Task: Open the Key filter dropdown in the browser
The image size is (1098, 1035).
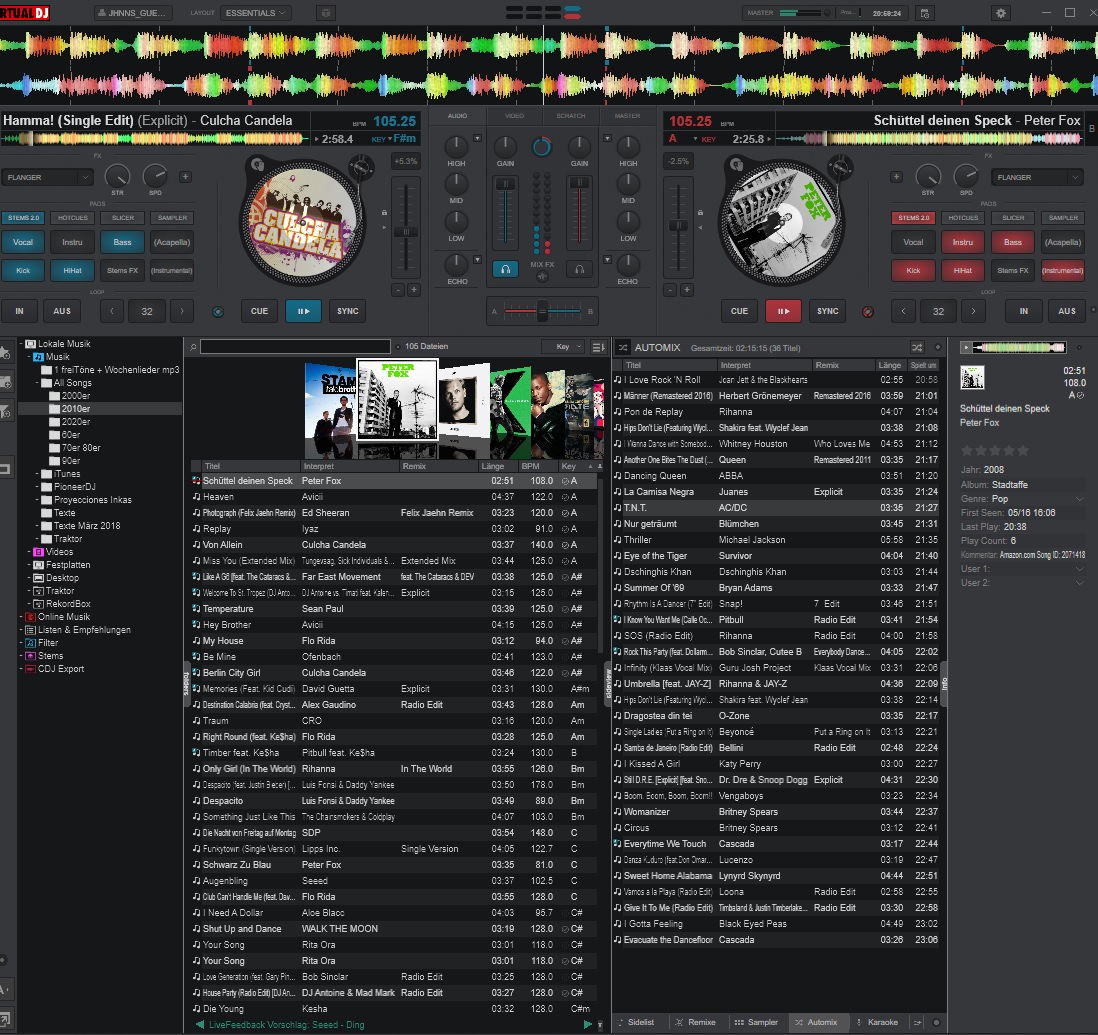Action: [562, 347]
